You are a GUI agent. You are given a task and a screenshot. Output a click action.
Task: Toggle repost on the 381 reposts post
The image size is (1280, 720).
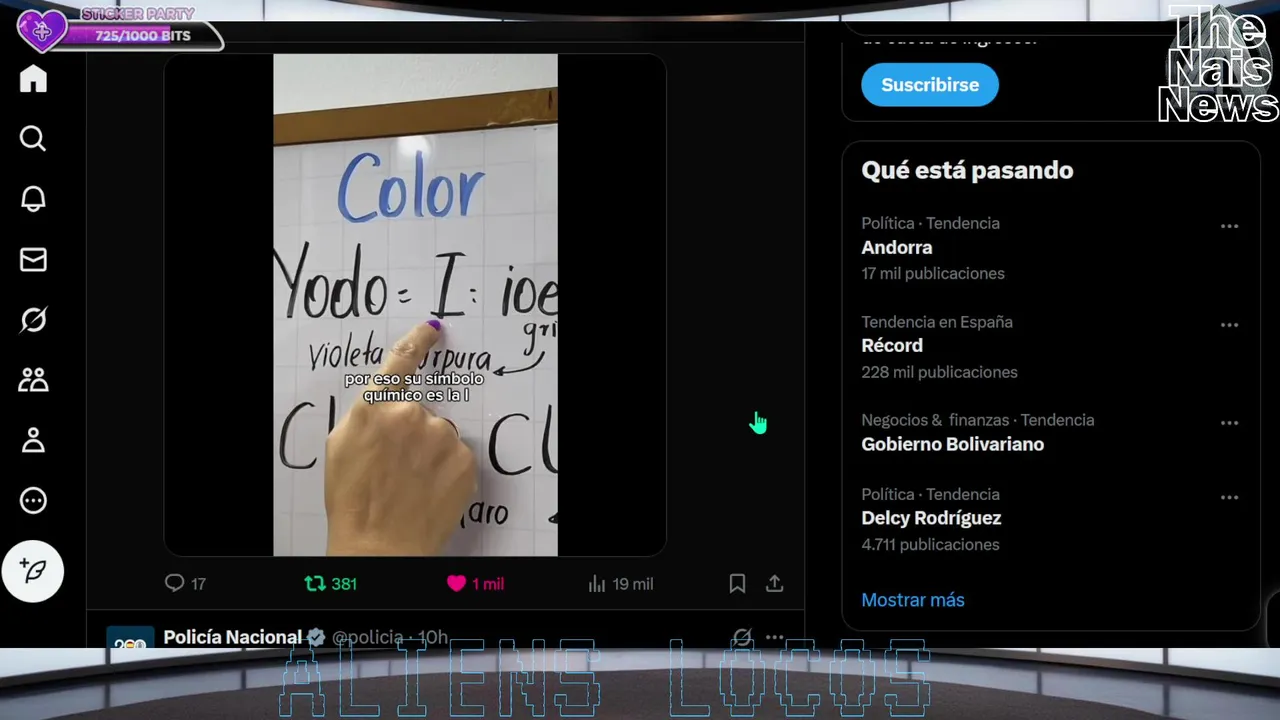pyautogui.click(x=331, y=583)
